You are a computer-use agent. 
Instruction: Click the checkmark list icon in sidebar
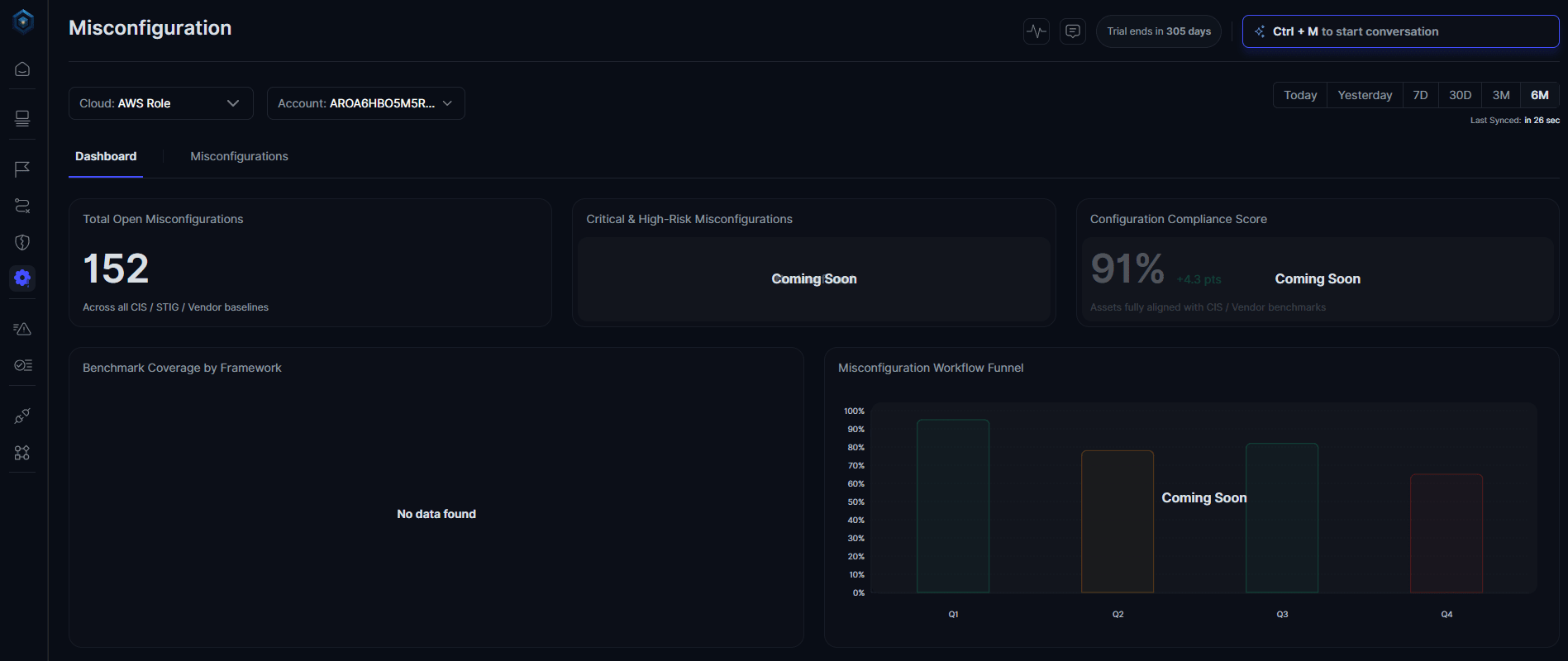pos(22,365)
